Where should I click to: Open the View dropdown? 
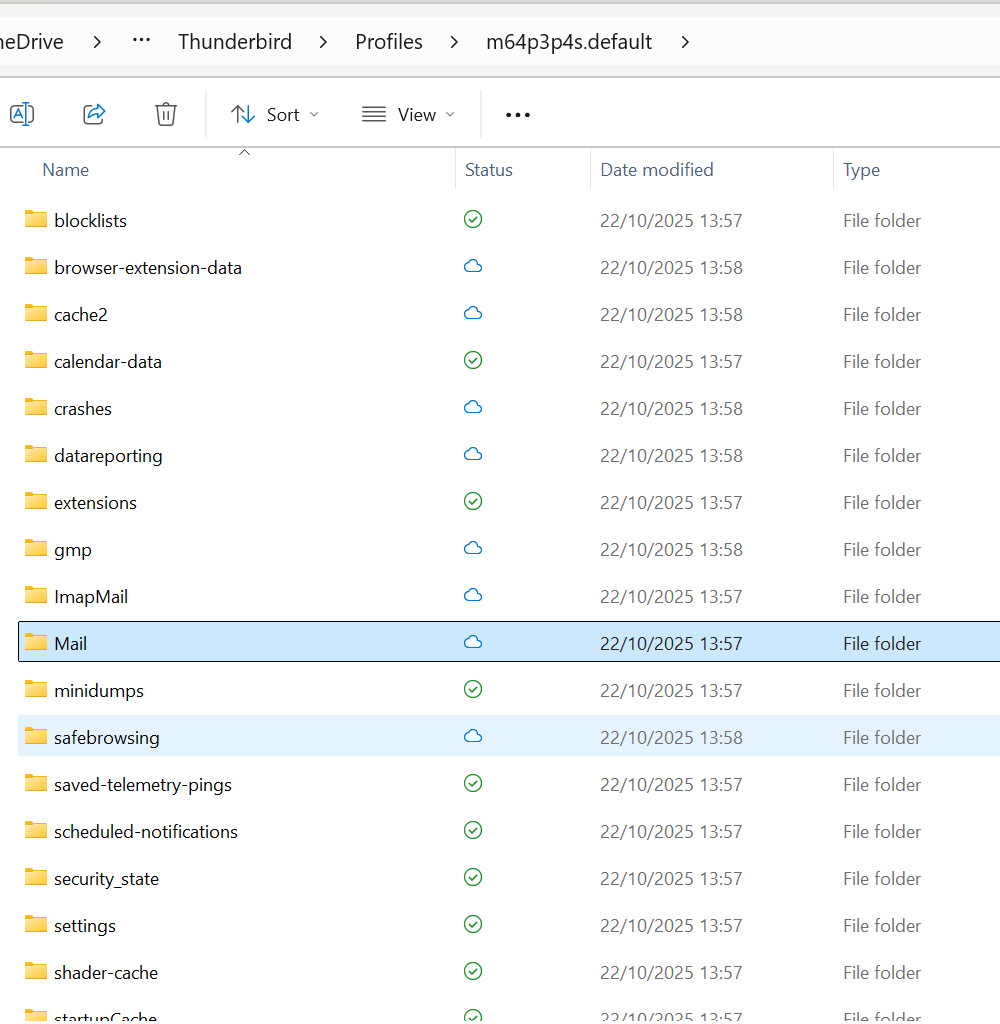point(408,115)
